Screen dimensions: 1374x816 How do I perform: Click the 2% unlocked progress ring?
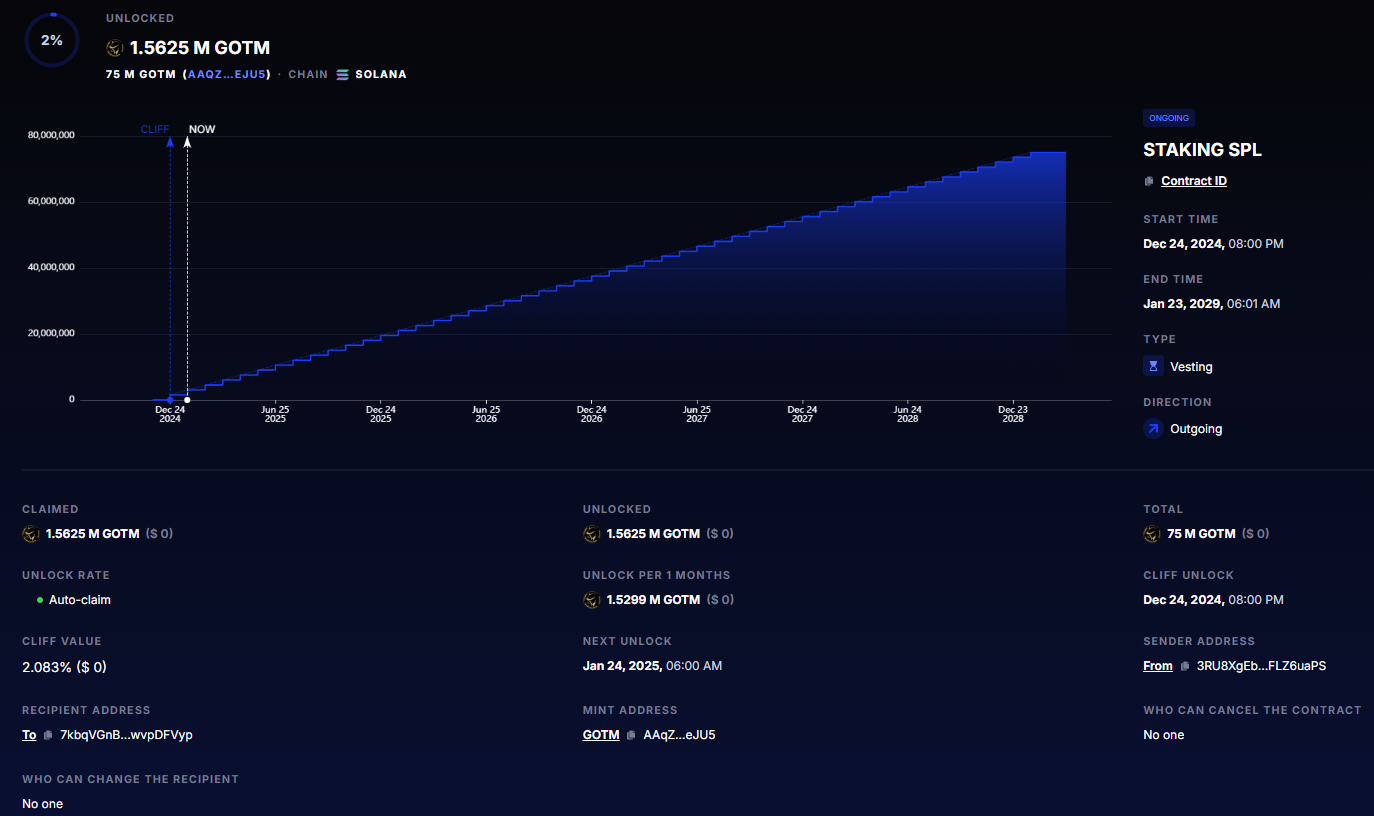[52, 41]
